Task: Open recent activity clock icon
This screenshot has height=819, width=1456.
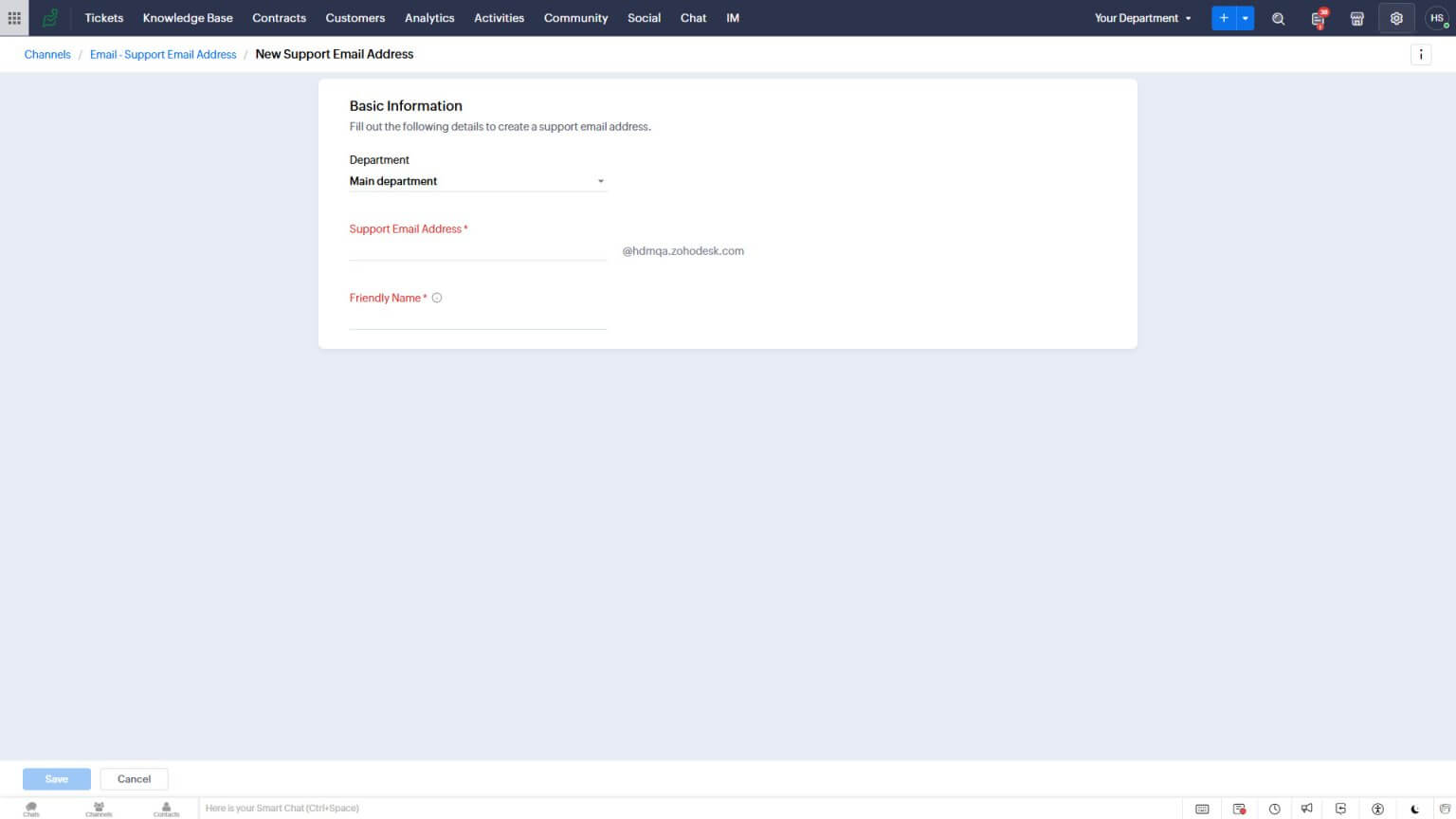Action: (1275, 808)
